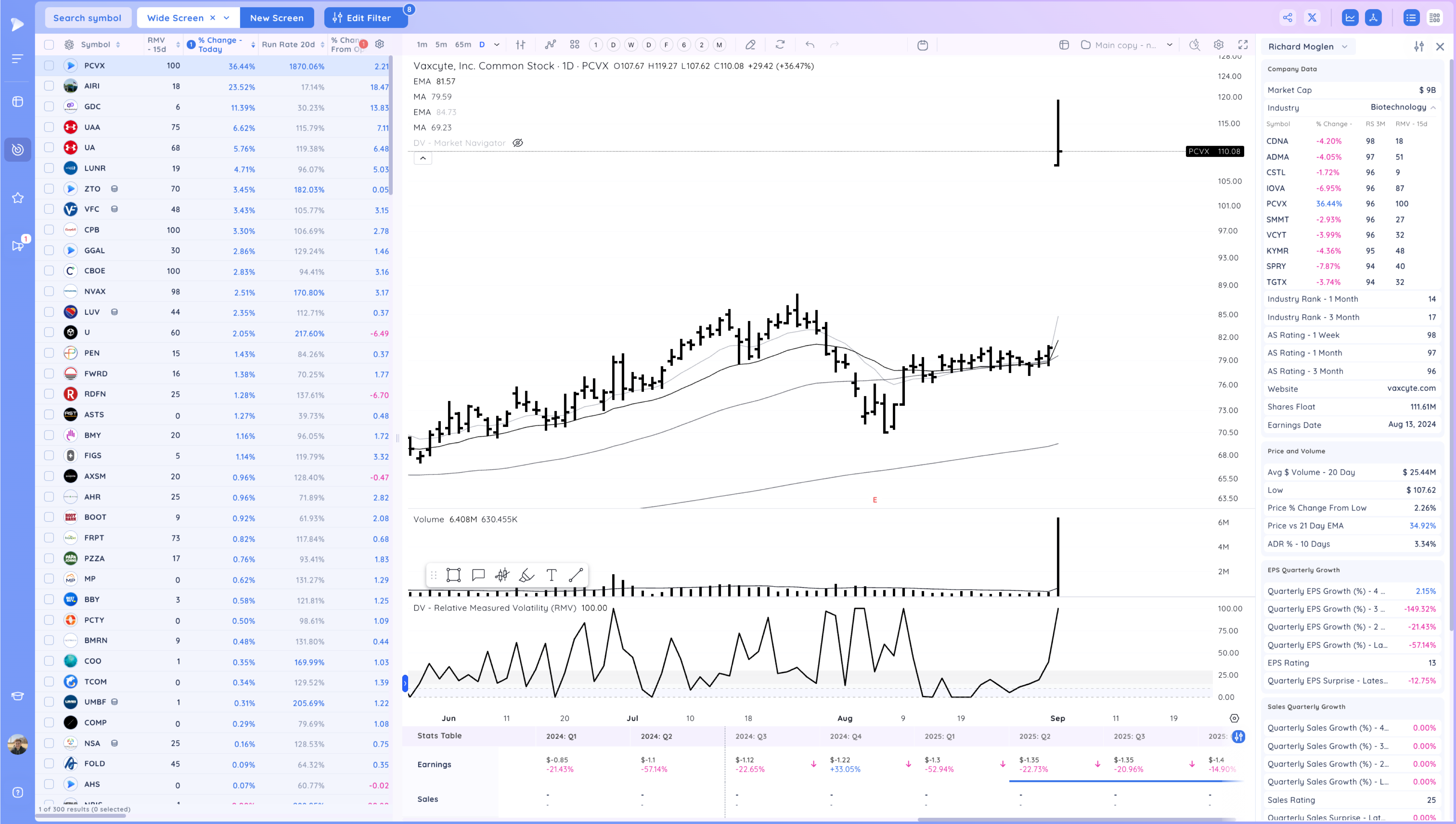Open the chart settings gear icon
This screenshot has height=824, width=1456.
(1218, 45)
